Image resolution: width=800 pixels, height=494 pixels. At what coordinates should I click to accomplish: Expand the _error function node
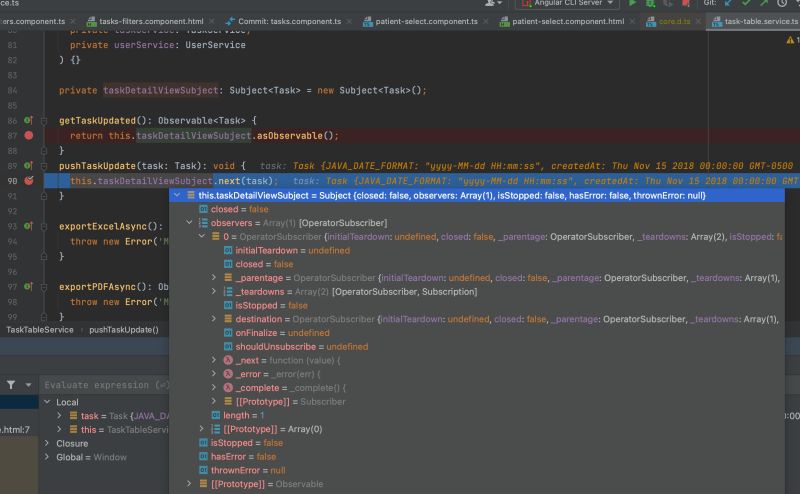pos(214,374)
